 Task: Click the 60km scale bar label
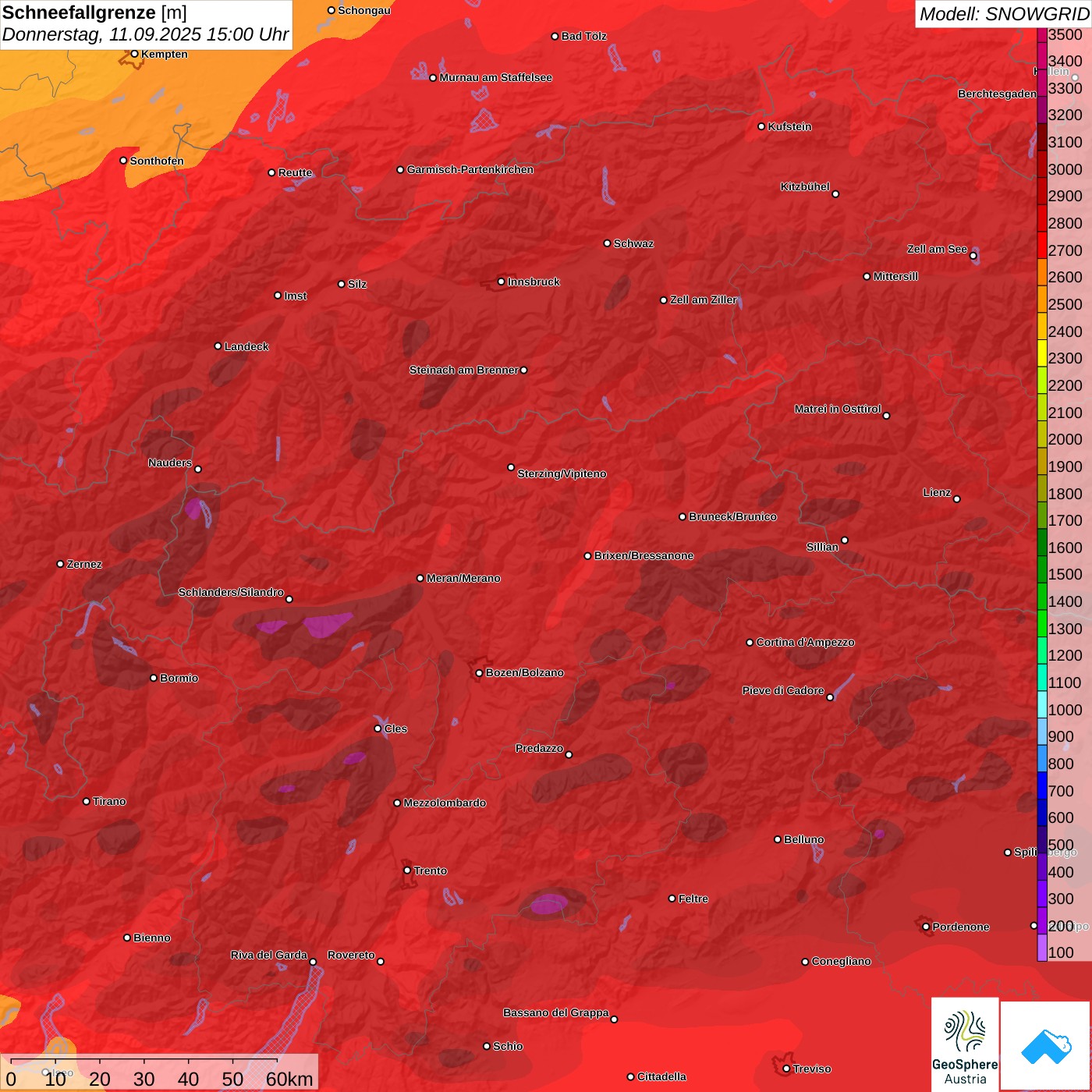[289, 1080]
